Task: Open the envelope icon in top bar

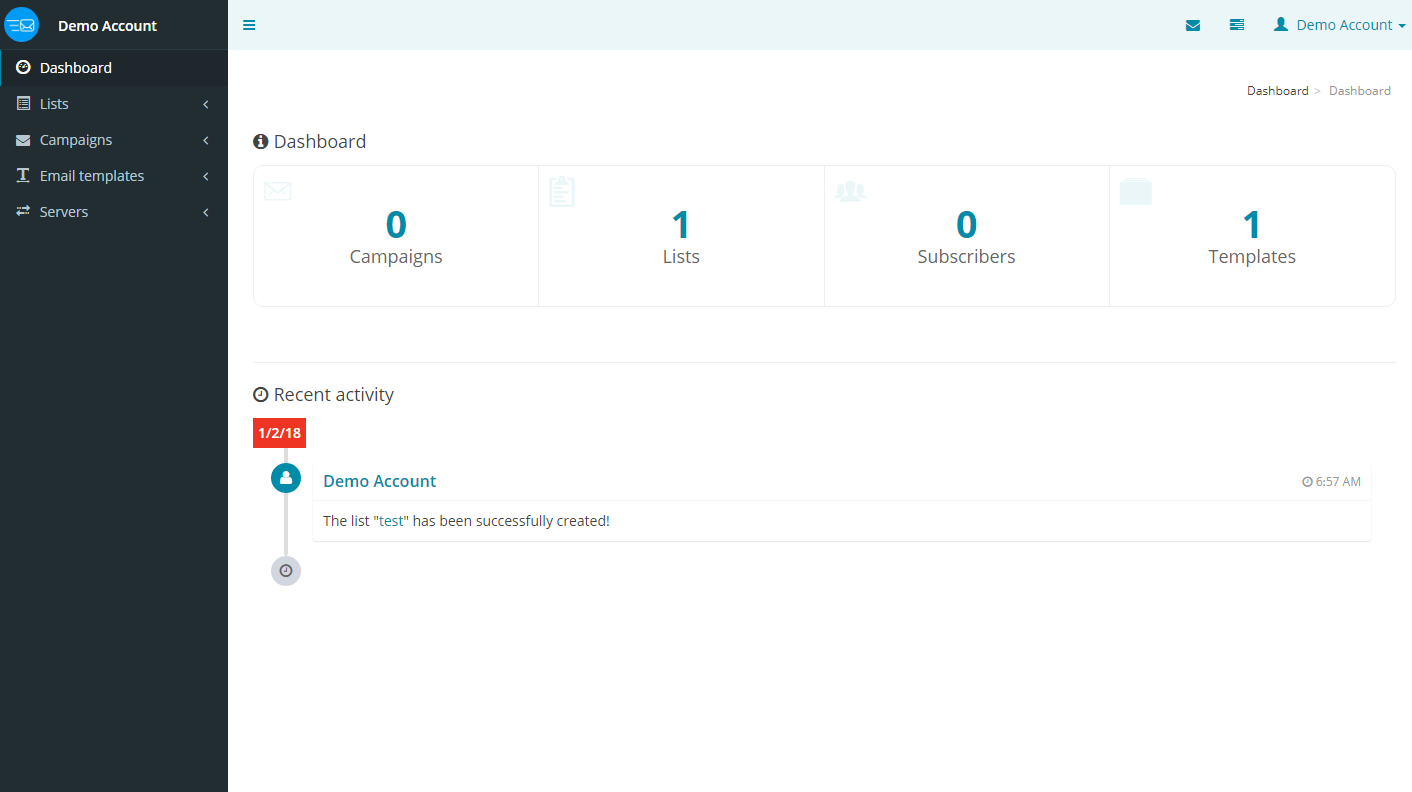Action: click(1192, 25)
